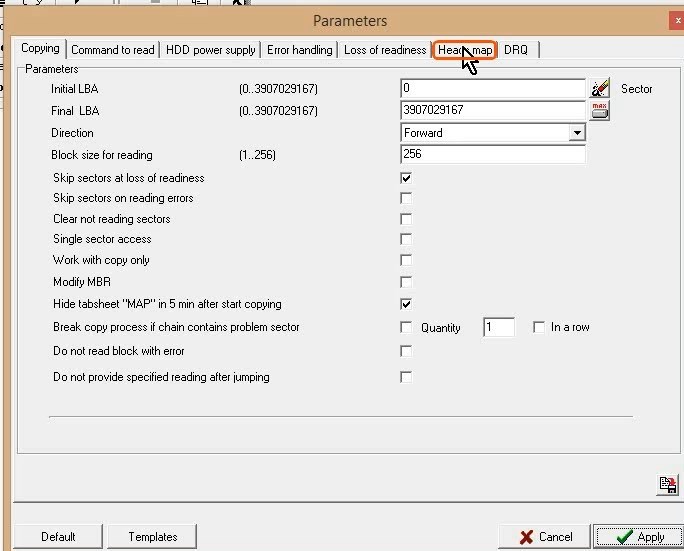
Task: Select the HDD power supply tab
Action: tap(210, 50)
